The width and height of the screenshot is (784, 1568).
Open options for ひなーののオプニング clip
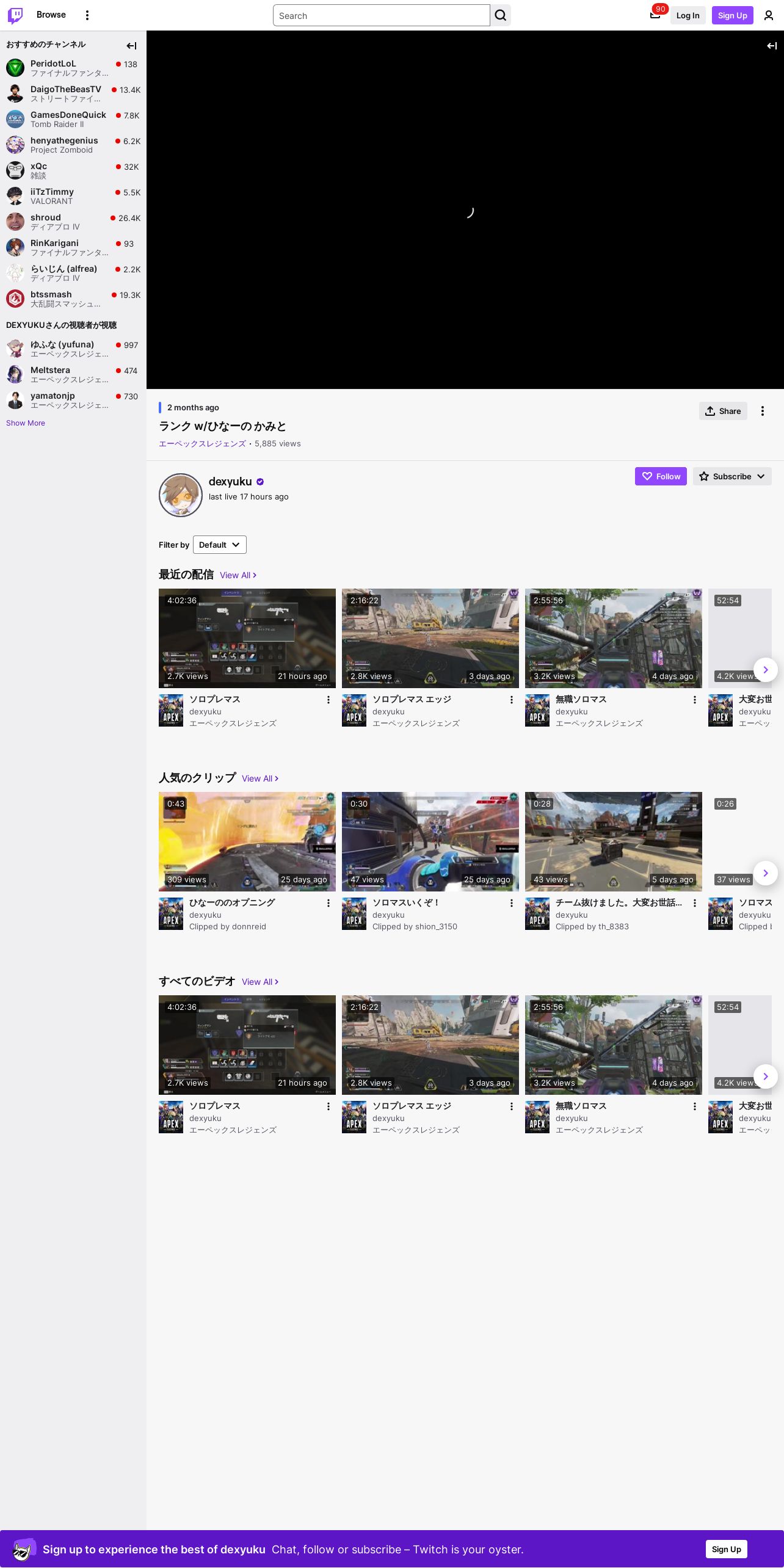click(328, 903)
